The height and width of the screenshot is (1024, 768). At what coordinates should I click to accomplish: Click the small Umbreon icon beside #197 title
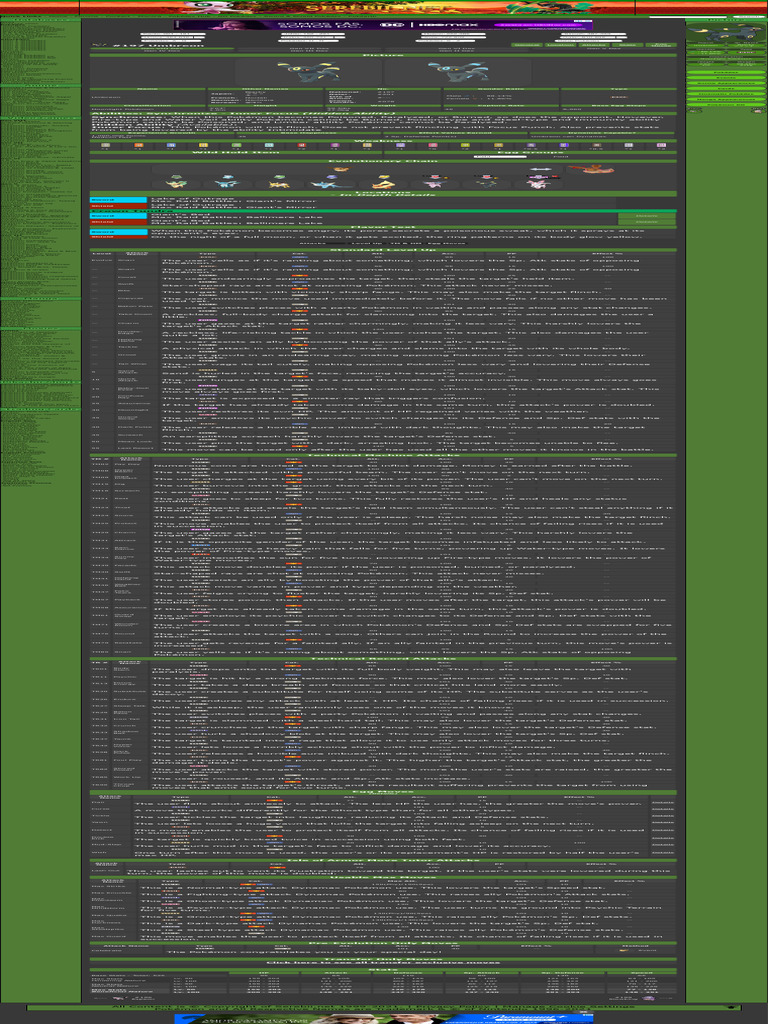99,45
